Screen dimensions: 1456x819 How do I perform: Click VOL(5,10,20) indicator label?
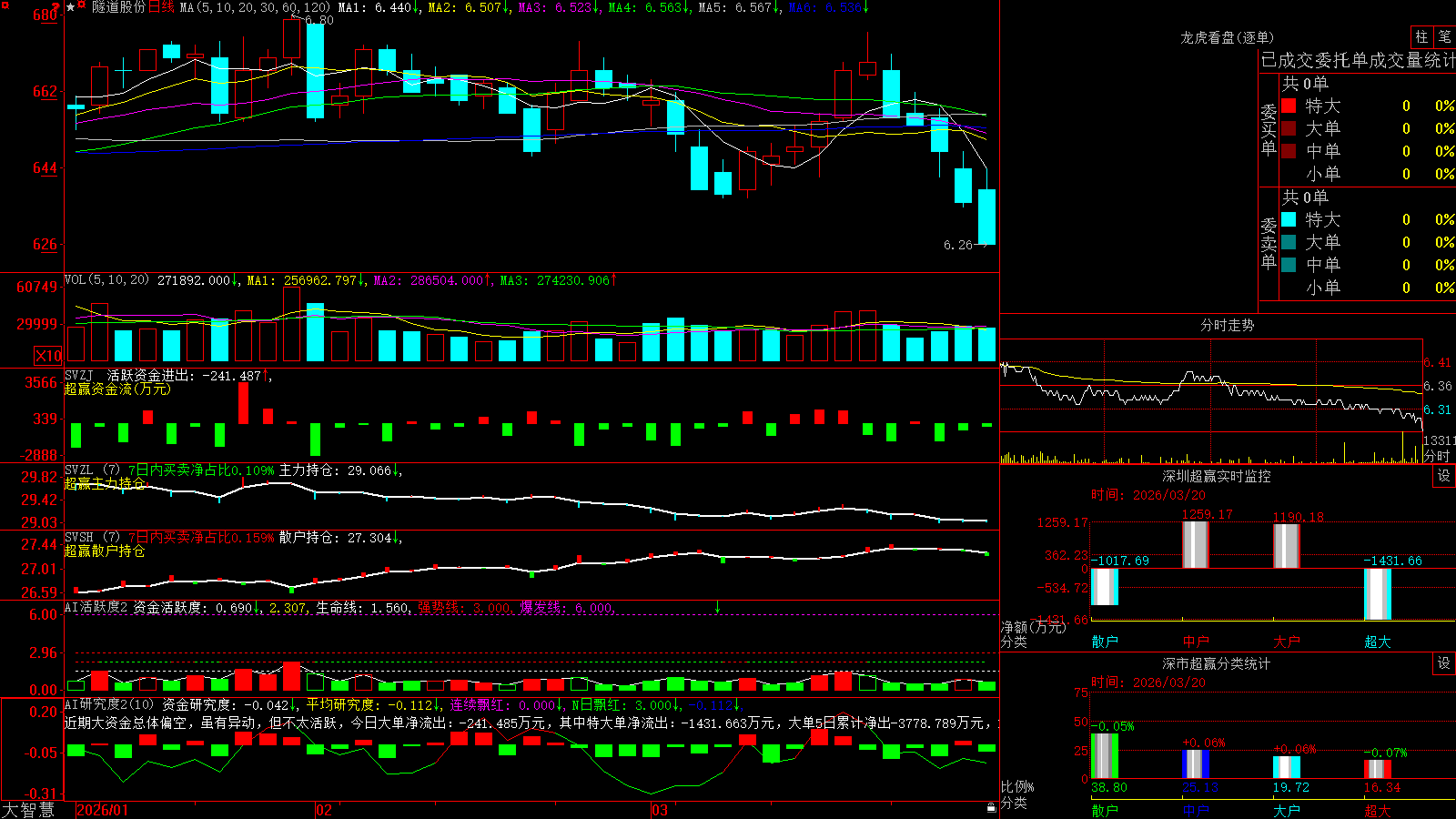click(106, 280)
